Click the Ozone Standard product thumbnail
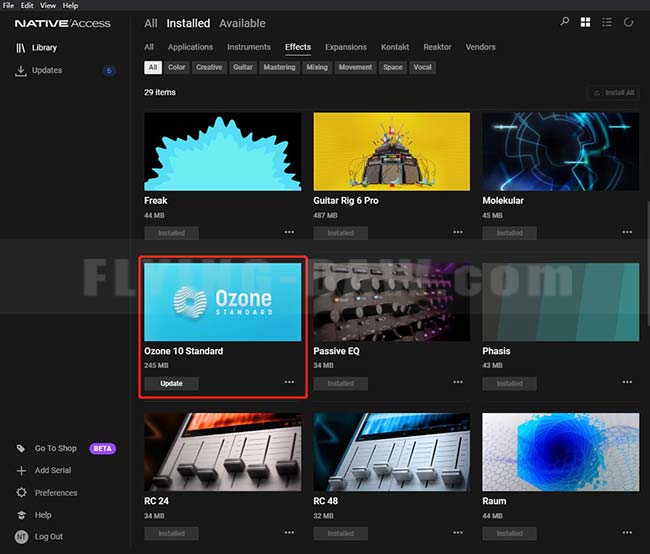650x554 pixels. [223, 302]
